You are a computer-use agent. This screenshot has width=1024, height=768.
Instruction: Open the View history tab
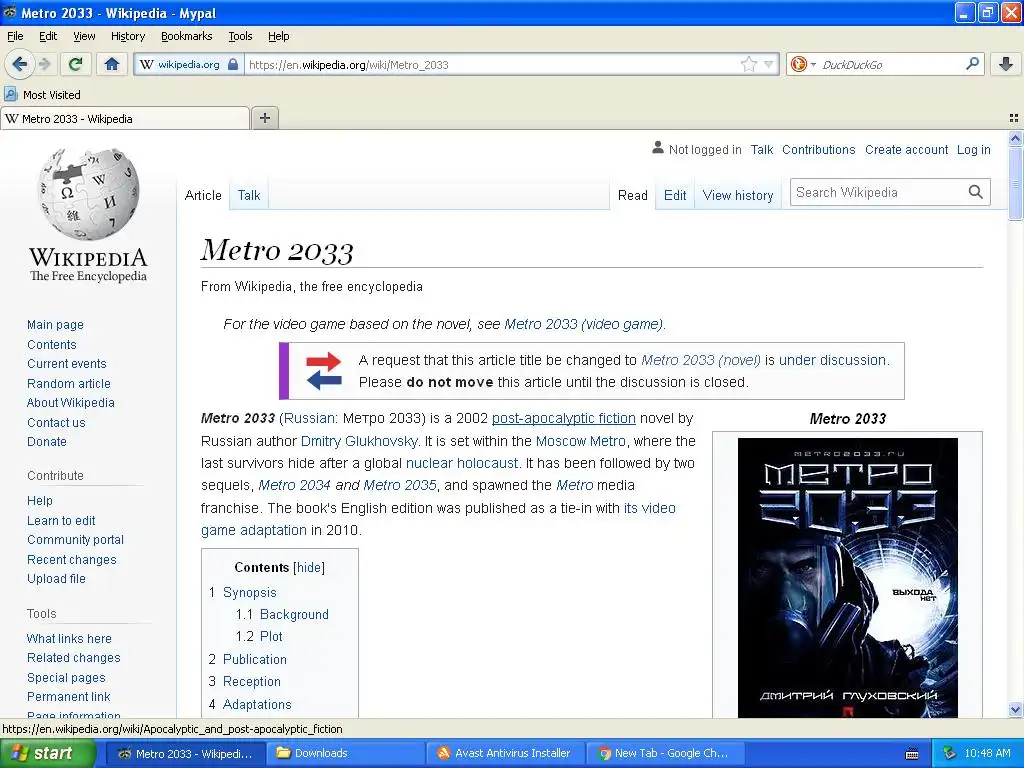(737, 195)
